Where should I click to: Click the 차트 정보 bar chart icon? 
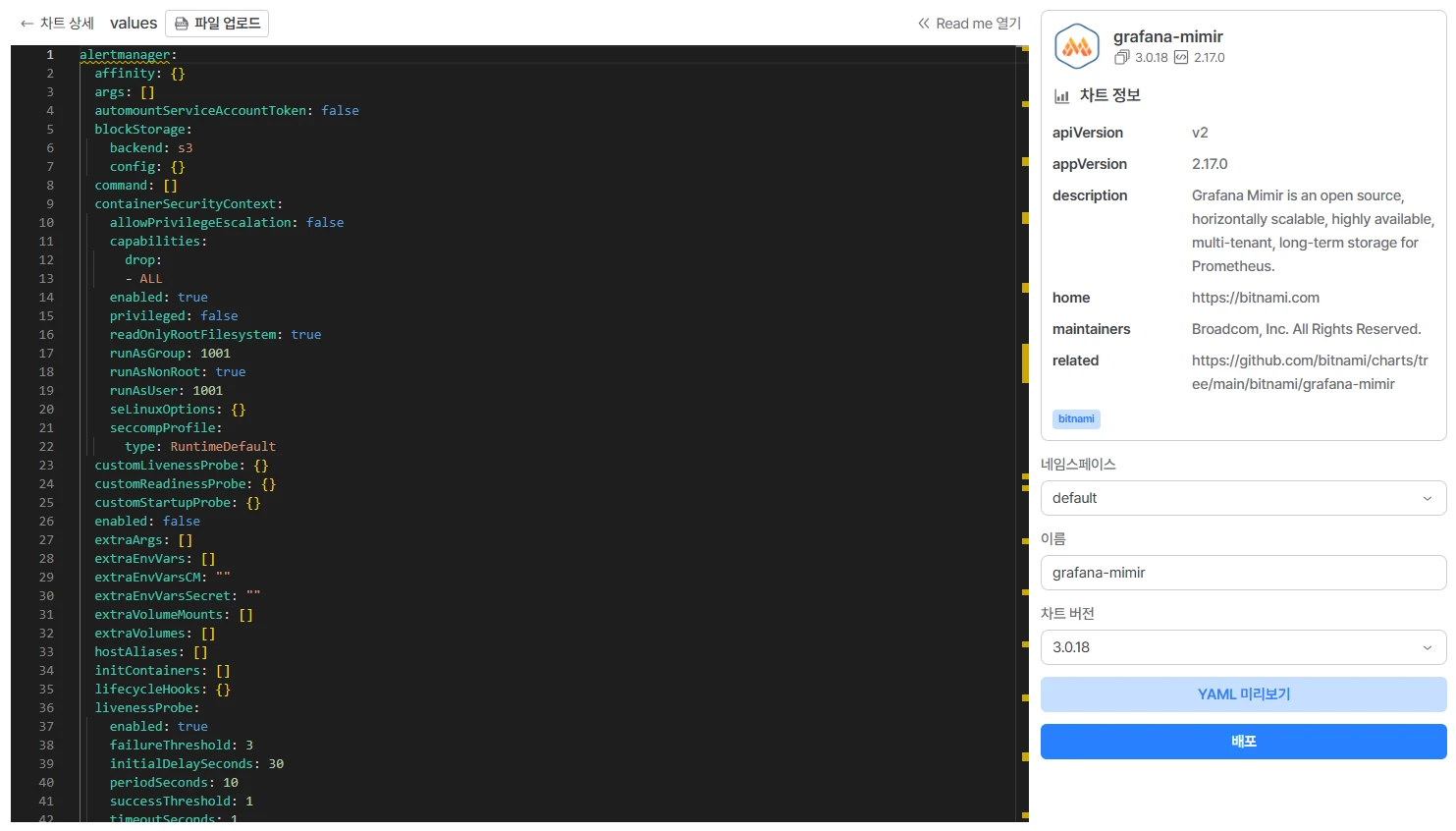pyautogui.click(x=1061, y=96)
